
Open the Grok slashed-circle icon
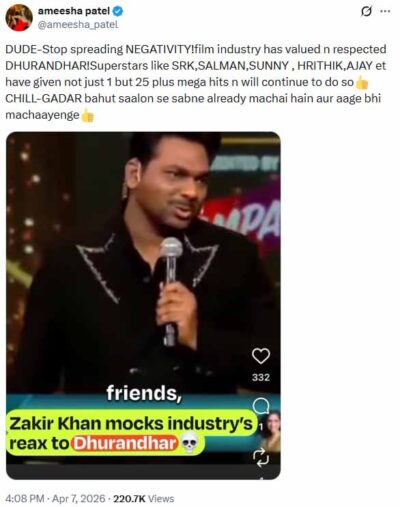(x=366, y=12)
